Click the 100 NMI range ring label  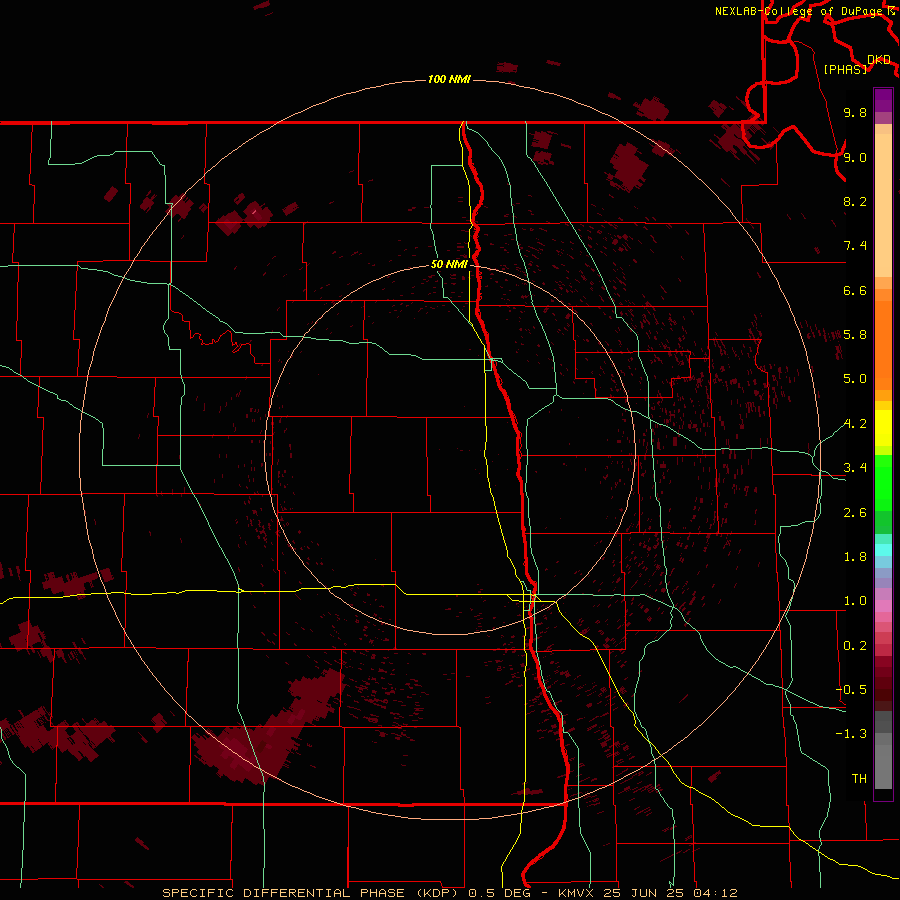(449, 79)
